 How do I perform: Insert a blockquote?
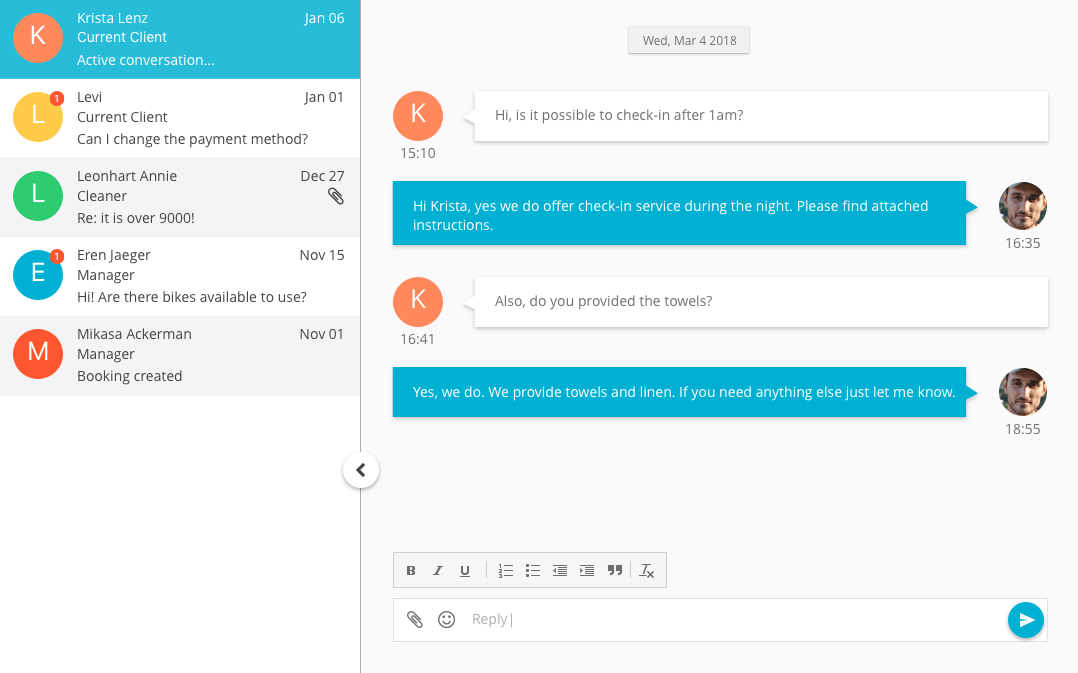pyautogui.click(x=615, y=570)
